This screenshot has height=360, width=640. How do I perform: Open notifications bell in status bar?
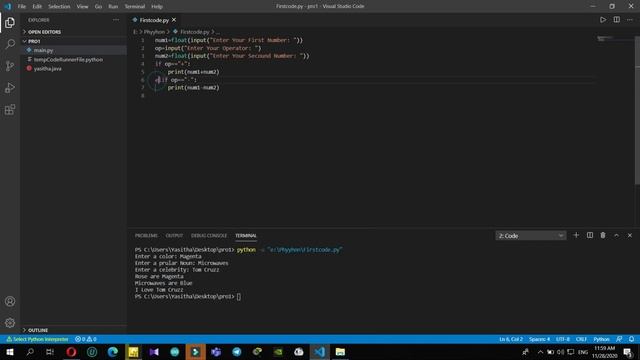(631, 339)
